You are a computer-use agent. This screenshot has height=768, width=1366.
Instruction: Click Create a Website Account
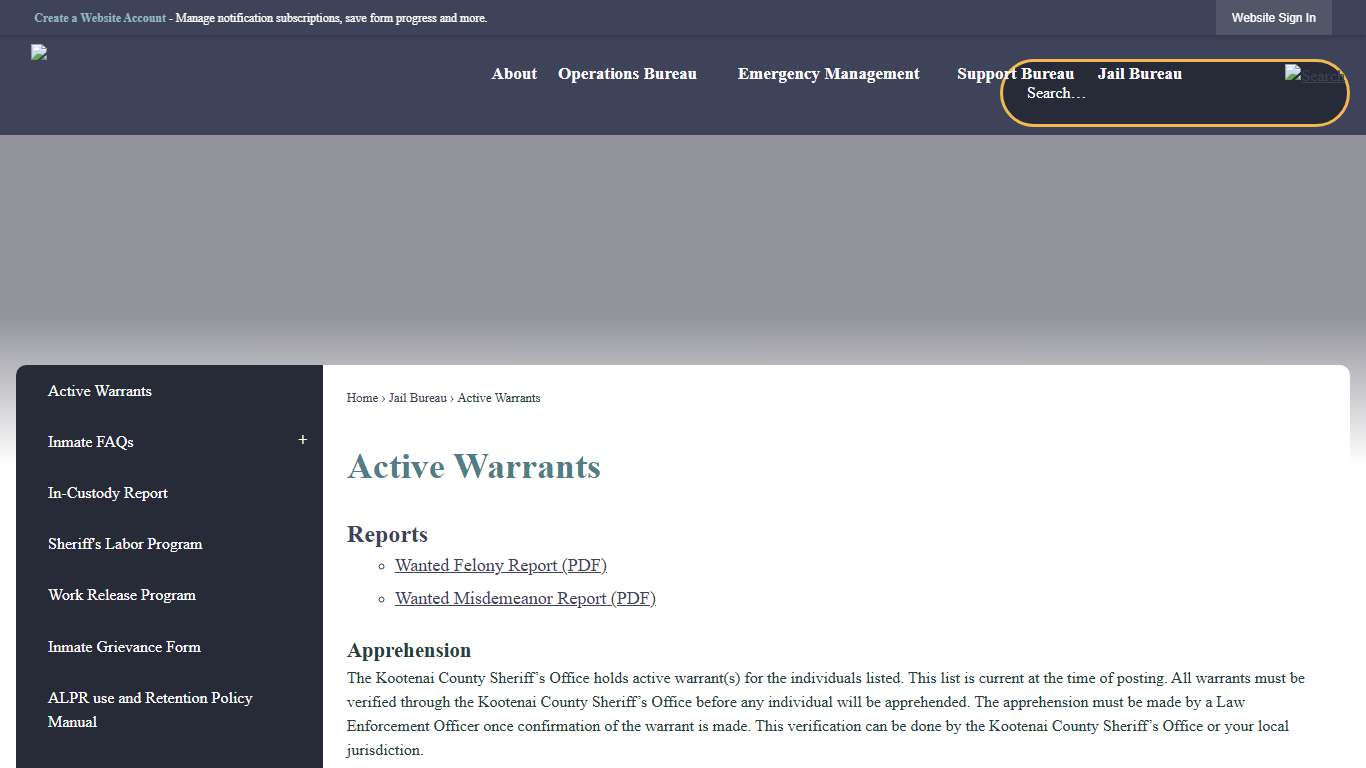100,17
